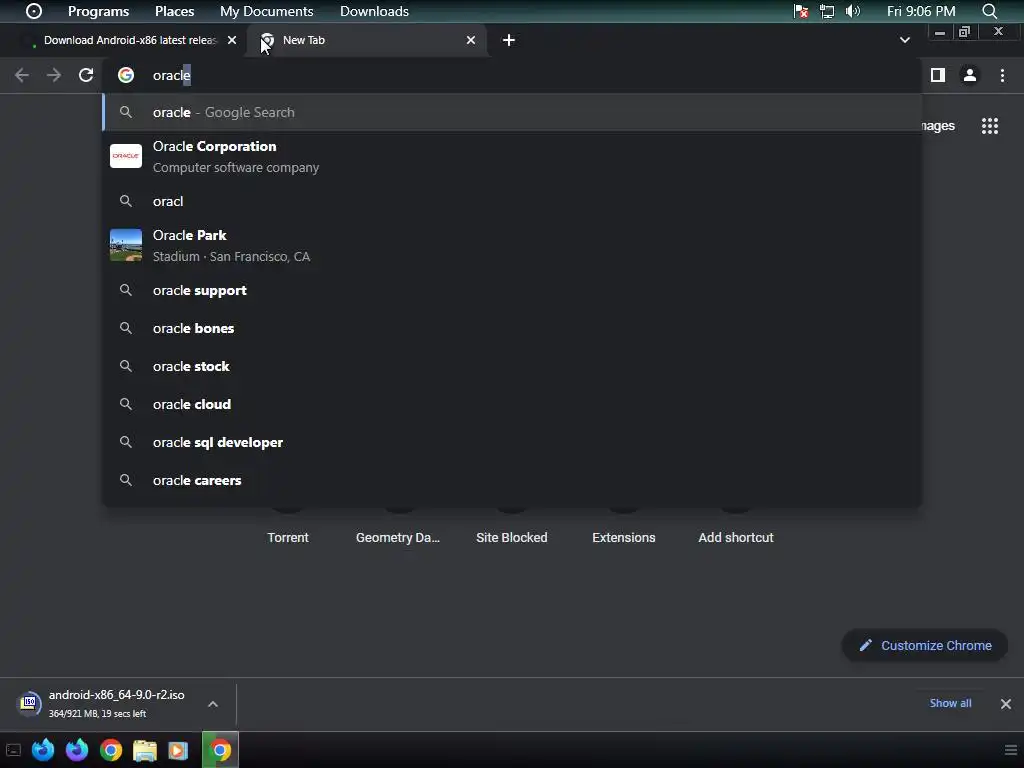Click the Oracle Corporation logo thumbnail

coord(126,156)
